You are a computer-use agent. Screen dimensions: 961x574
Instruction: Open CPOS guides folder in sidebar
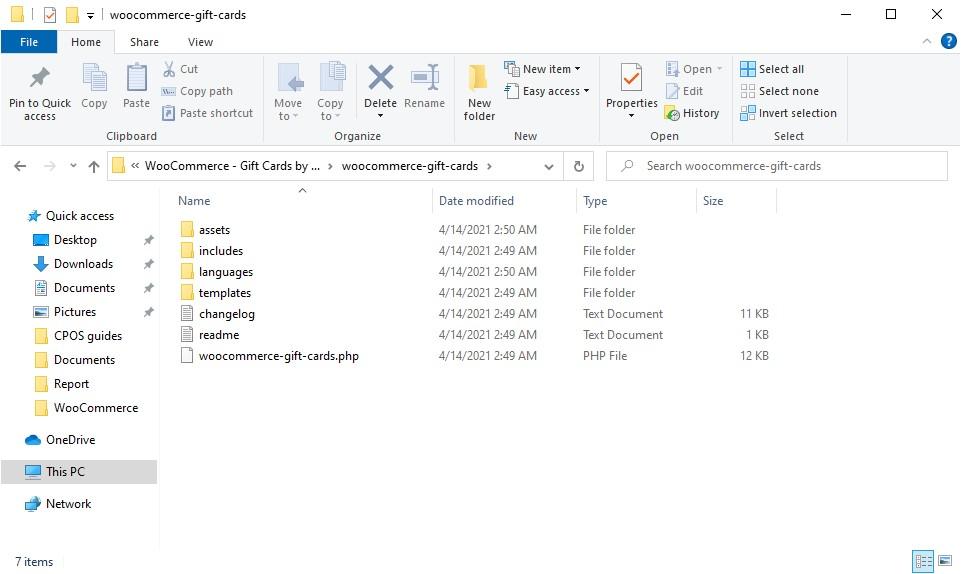(88, 336)
